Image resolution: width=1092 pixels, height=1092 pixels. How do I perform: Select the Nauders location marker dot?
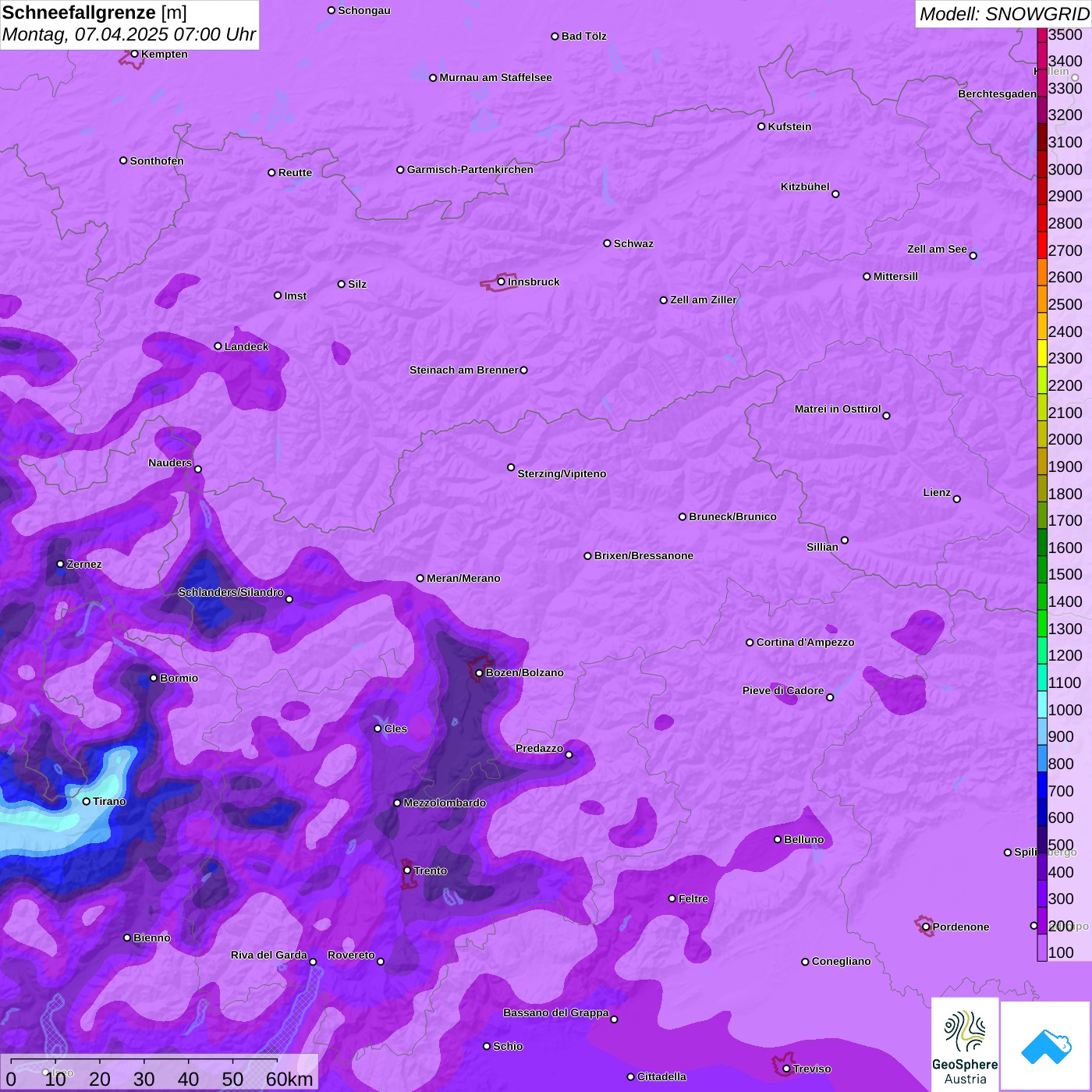pyautogui.click(x=198, y=470)
